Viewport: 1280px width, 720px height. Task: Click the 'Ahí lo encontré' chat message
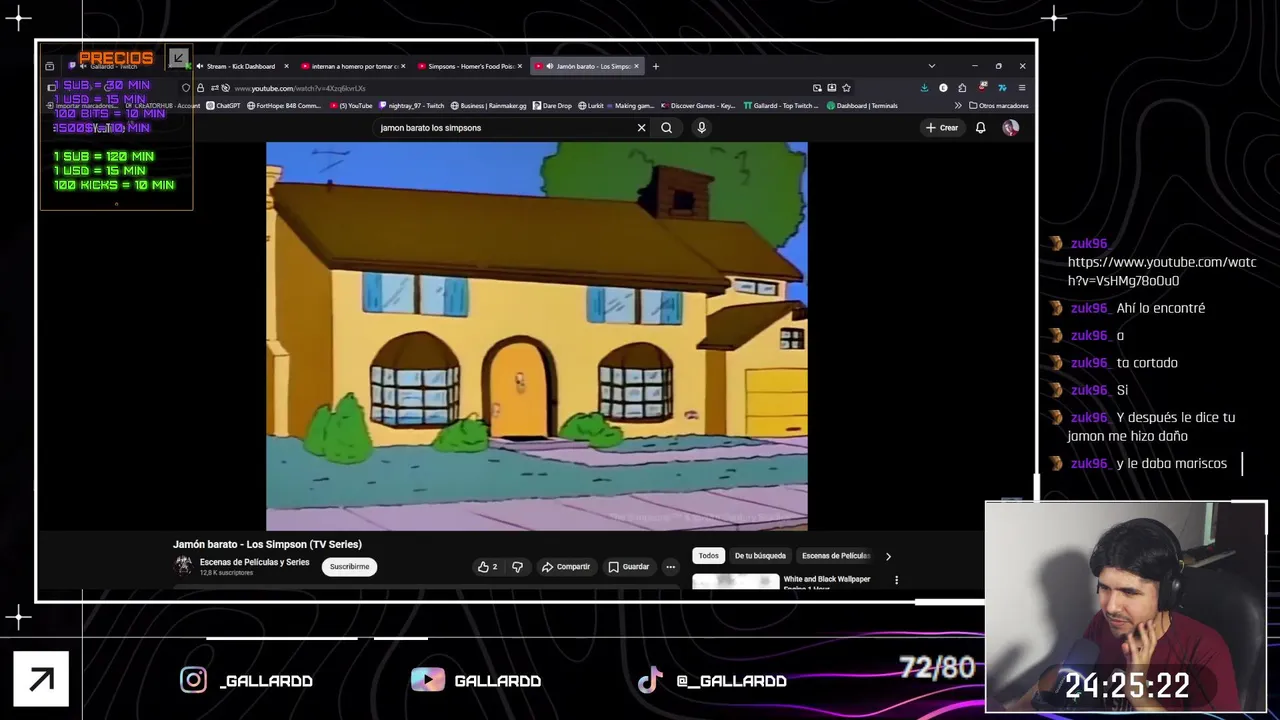click(x=1160, y=308)
